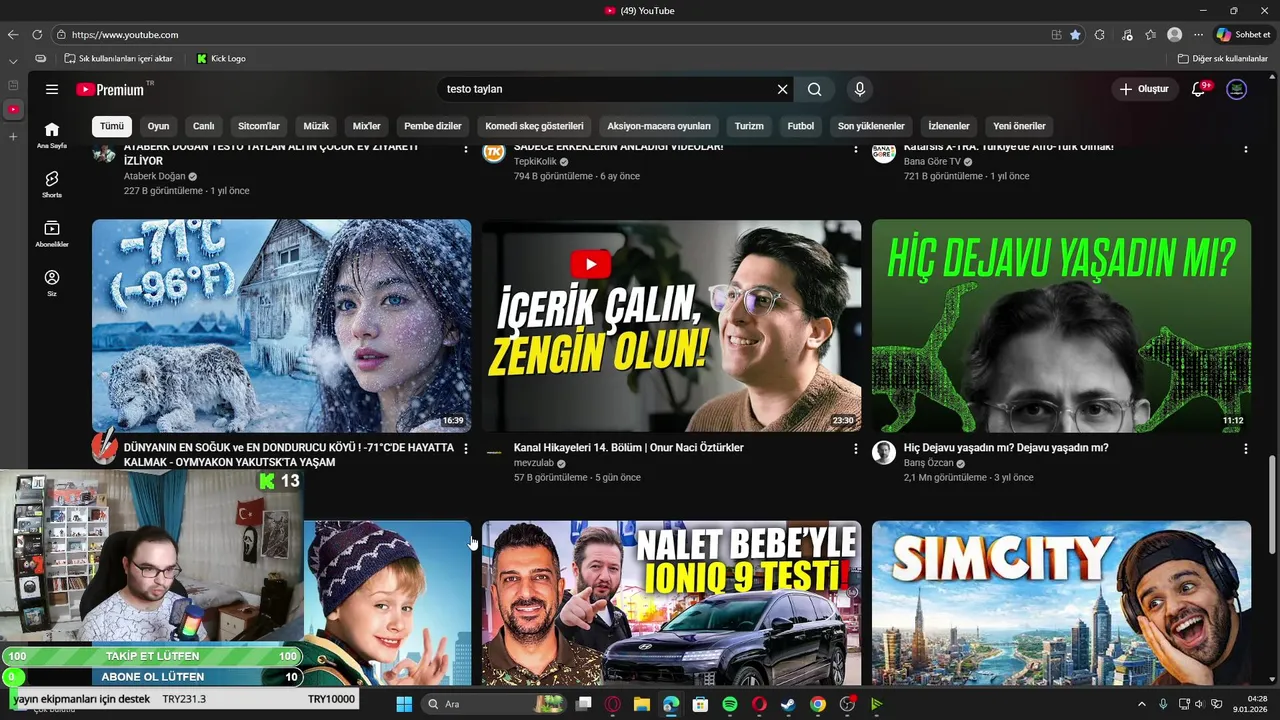Open Steam from the taskbar
This screenshot has width=1280, height=720.
tap(788, 704)
